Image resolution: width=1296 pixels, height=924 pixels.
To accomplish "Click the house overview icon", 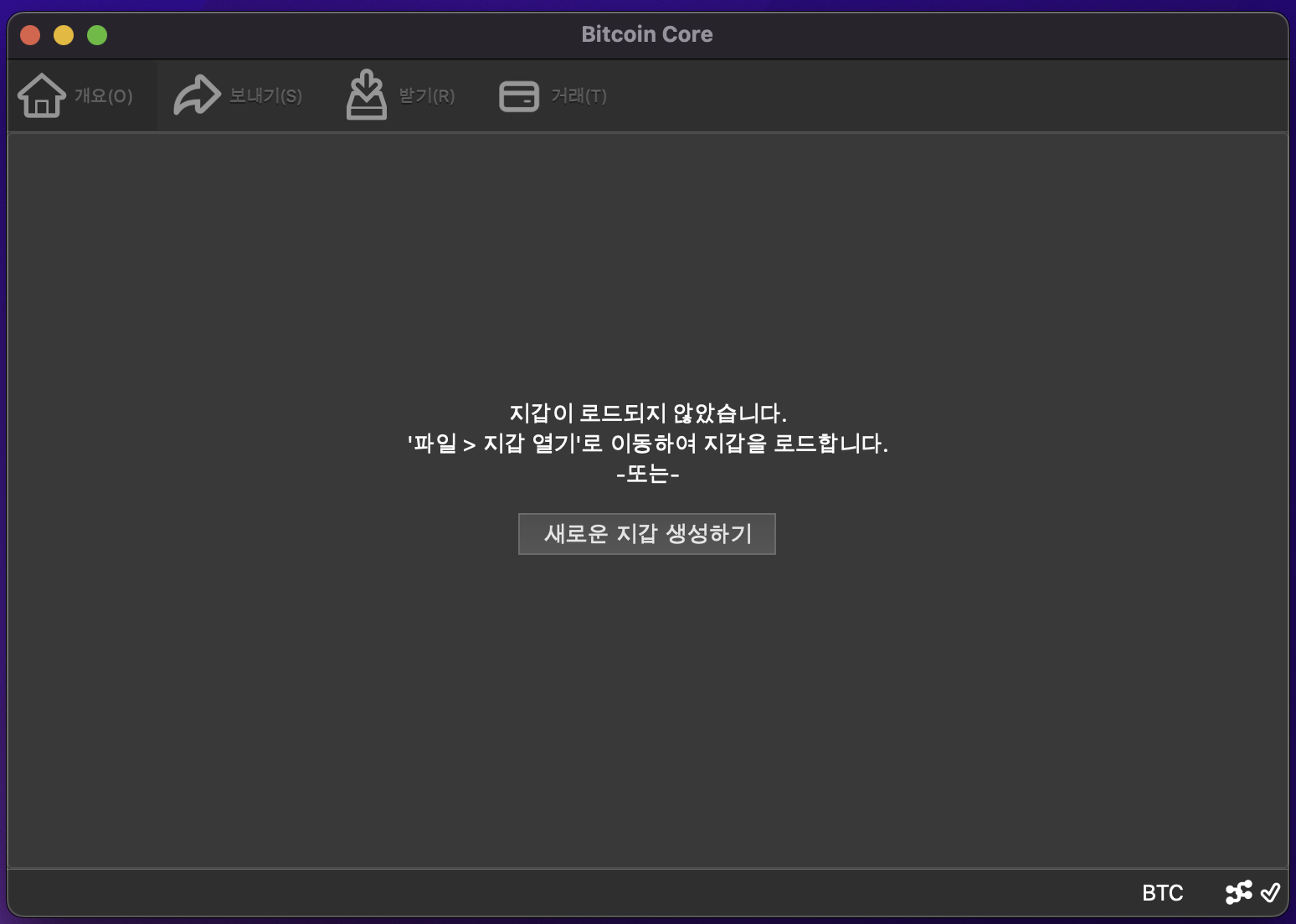I will (42, 95).
